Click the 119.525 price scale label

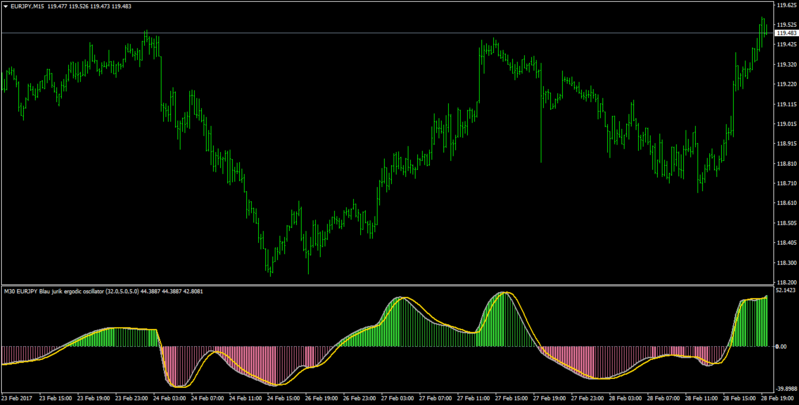(787, 24)
